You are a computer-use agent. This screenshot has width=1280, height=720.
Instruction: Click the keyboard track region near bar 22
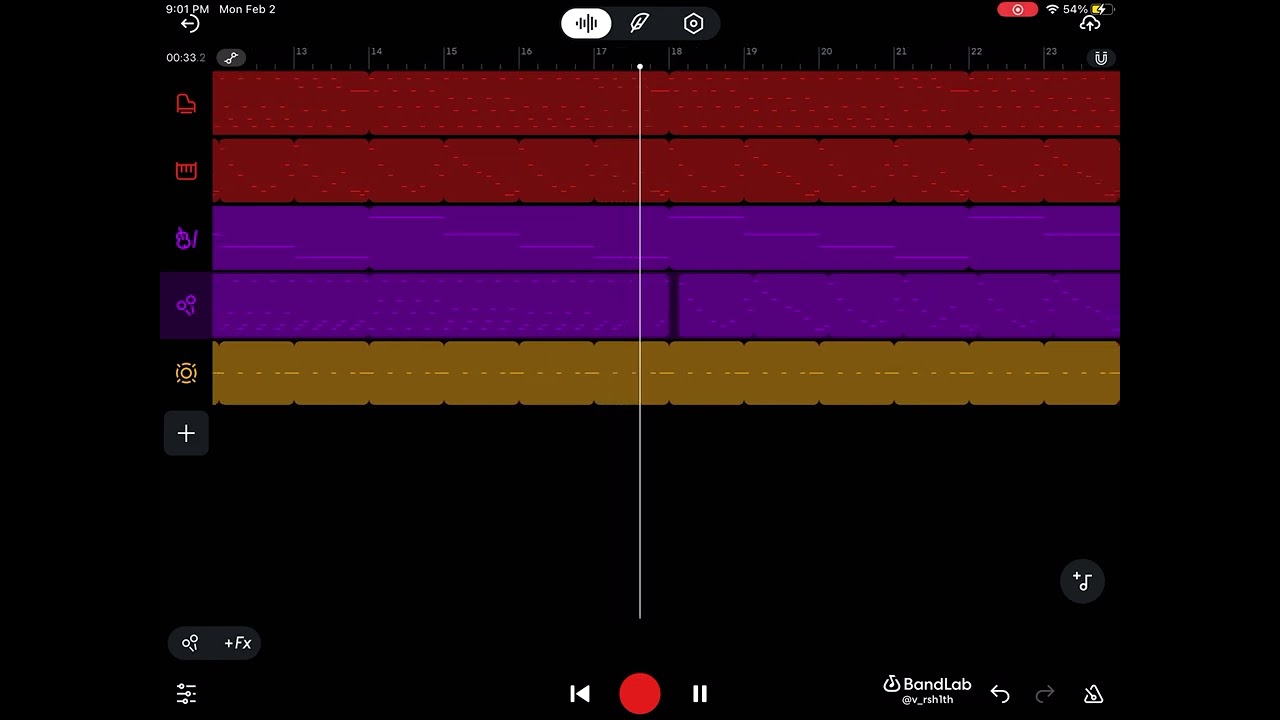click(x=1006, y=171)
